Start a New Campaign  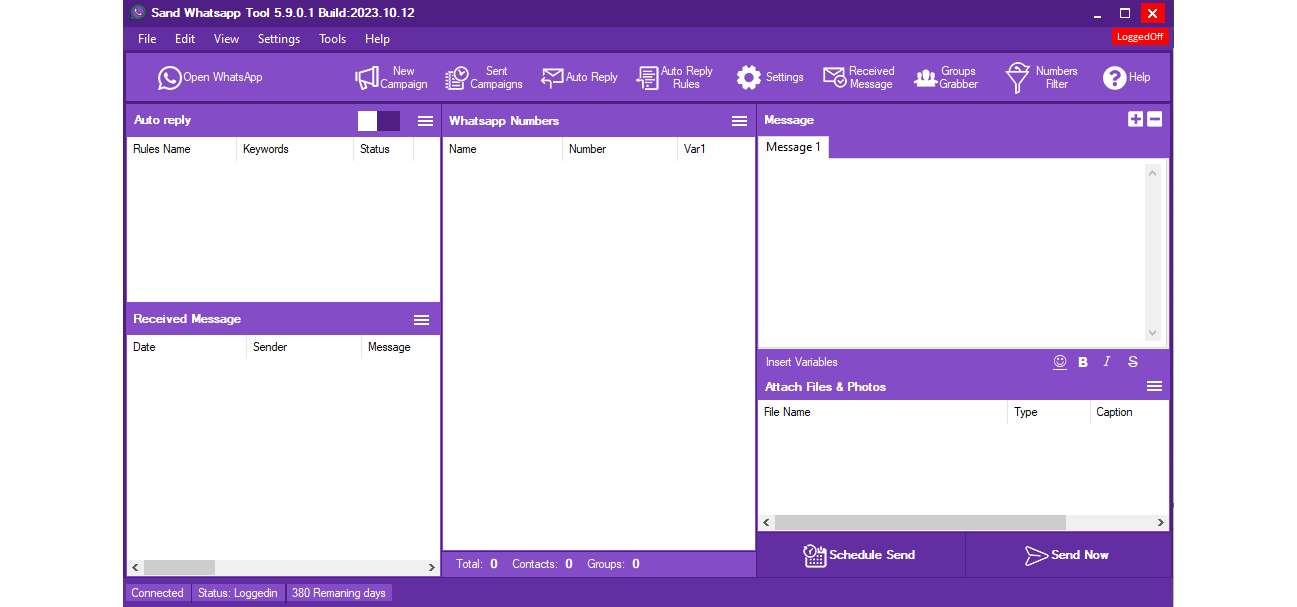(x=391, y=77)
